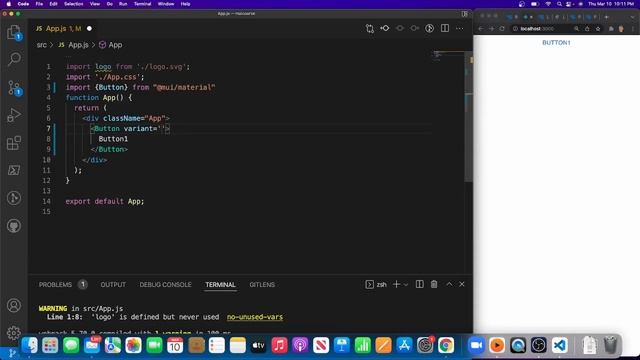Open the Wi-Fi menu bar icon
Image resolution: width=640 pixels, height=360 pixels.
tap(548, 4)
